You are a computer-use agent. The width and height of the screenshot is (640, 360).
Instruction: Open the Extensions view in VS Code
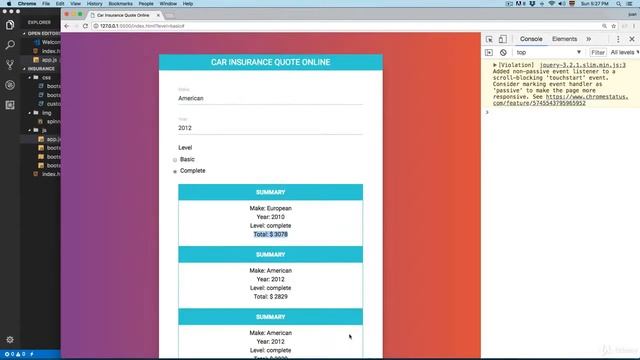(x=10, y=105)
